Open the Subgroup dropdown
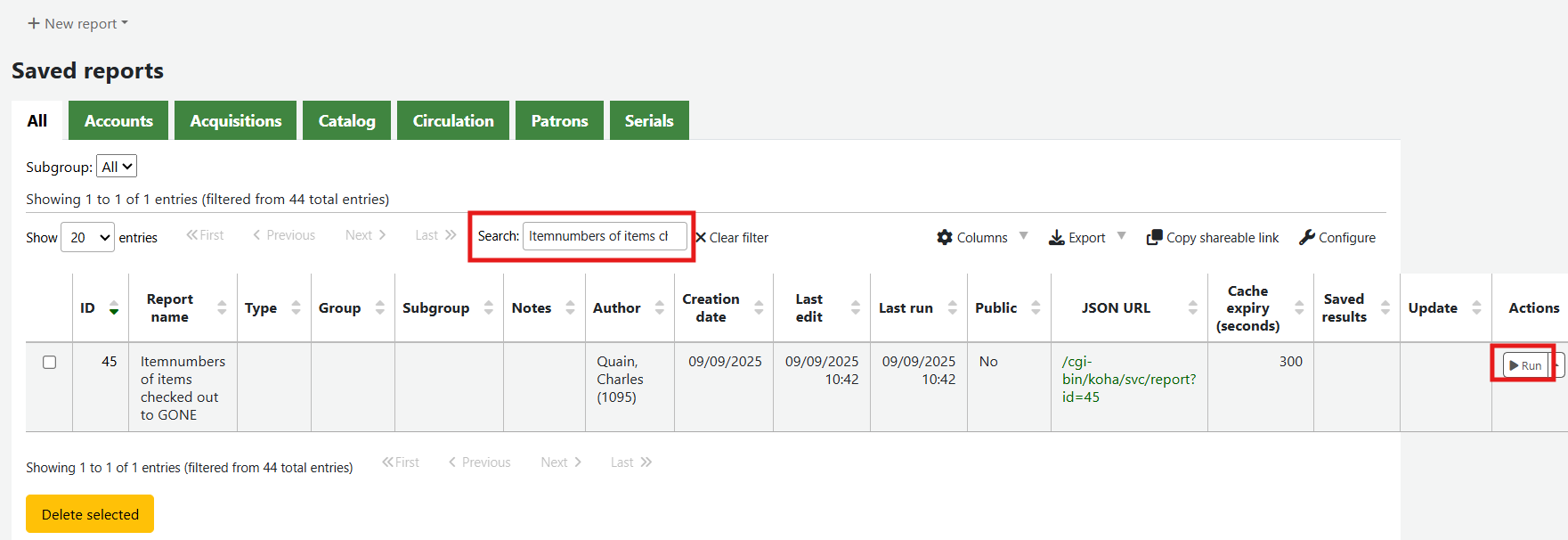1568x540 pixels. (117, 167)
